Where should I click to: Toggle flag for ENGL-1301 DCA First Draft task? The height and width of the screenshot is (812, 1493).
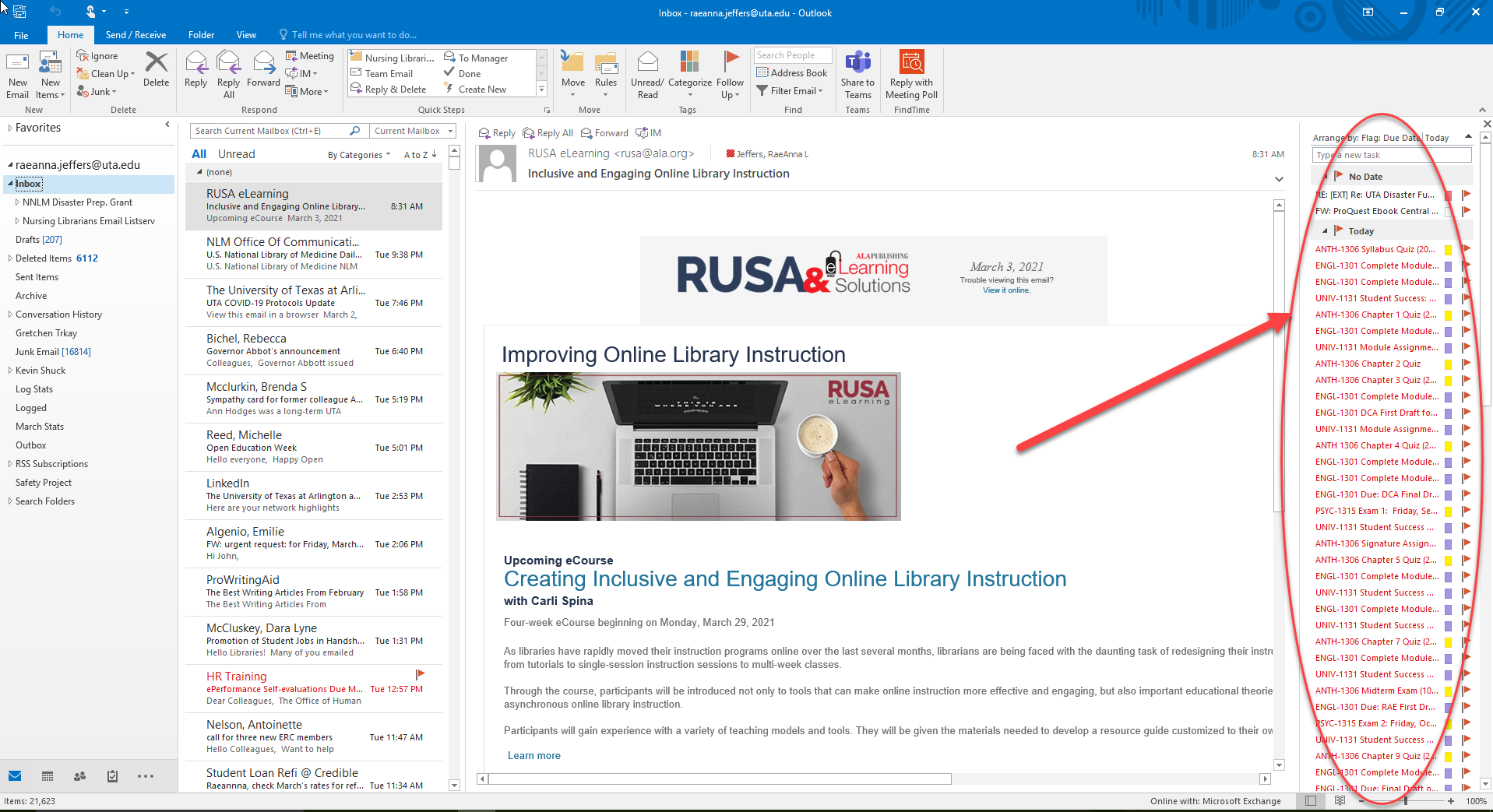pyautogui.click(x=1466, y=413)
